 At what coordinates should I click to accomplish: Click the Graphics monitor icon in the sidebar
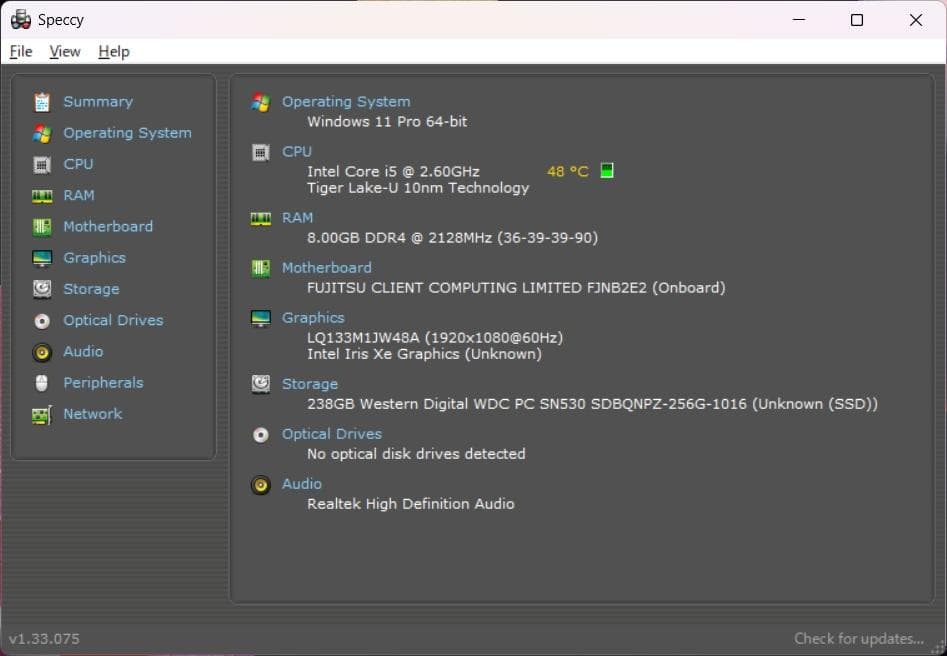pyautogui.click(x=40, y=257)
